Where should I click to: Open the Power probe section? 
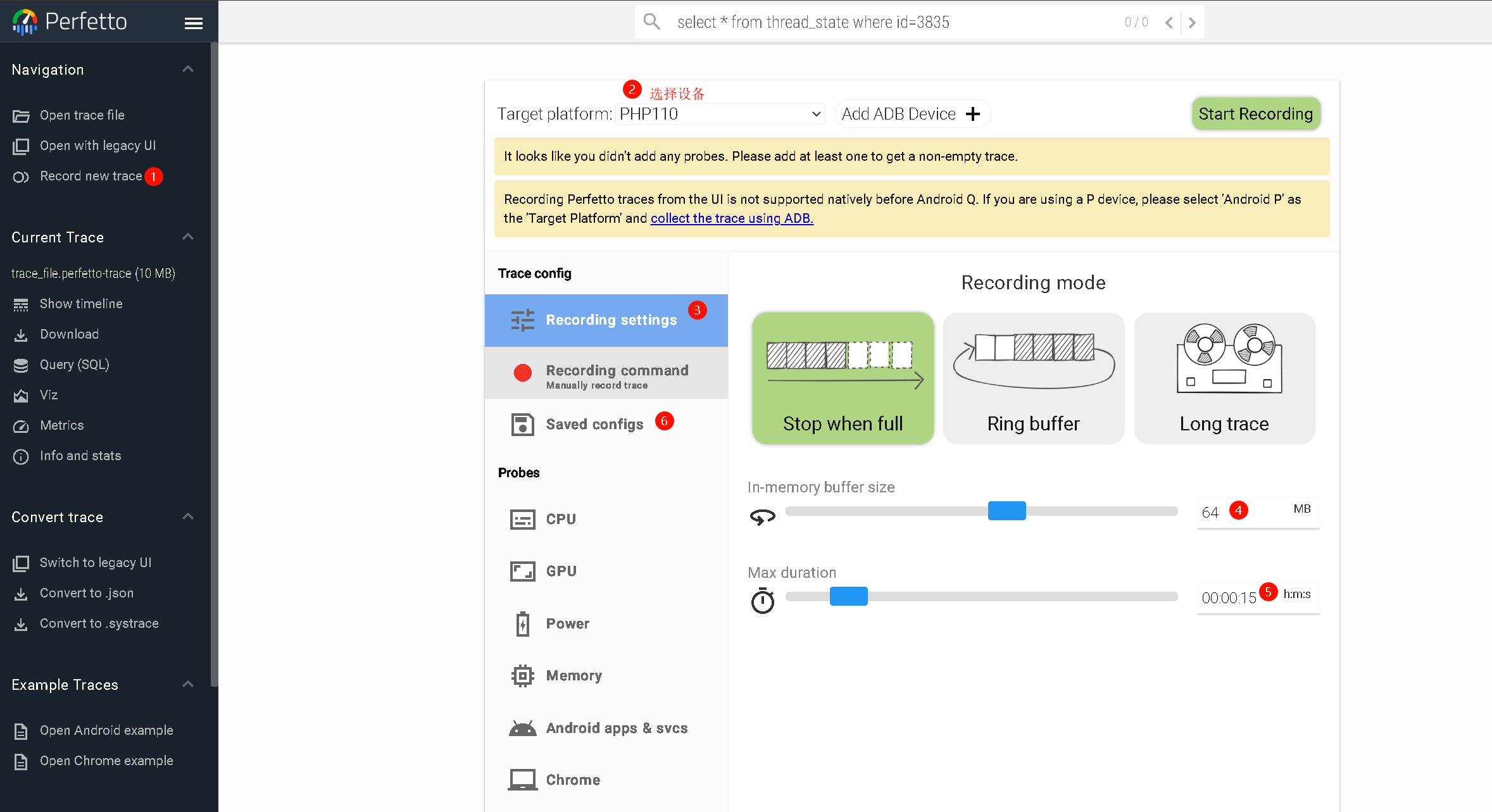[x=567, y=623]
